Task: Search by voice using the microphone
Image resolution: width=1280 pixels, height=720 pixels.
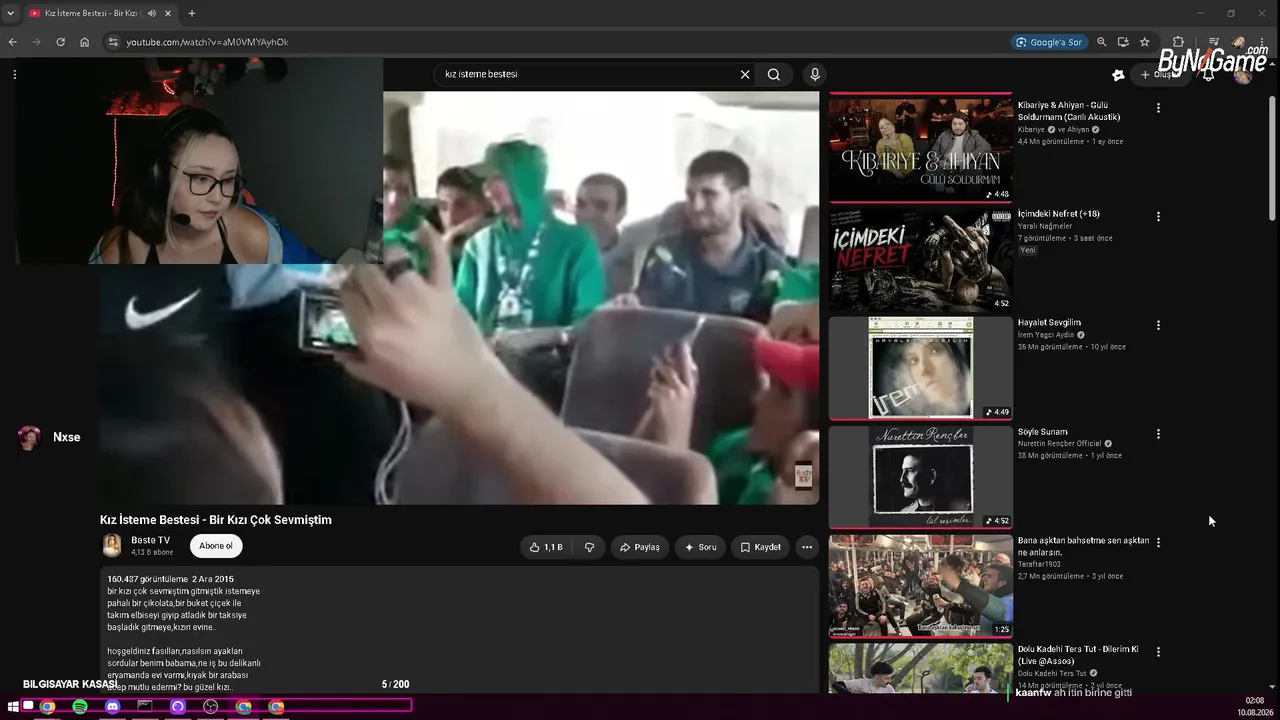Action: pyautogui.click(x=815, y=74)
